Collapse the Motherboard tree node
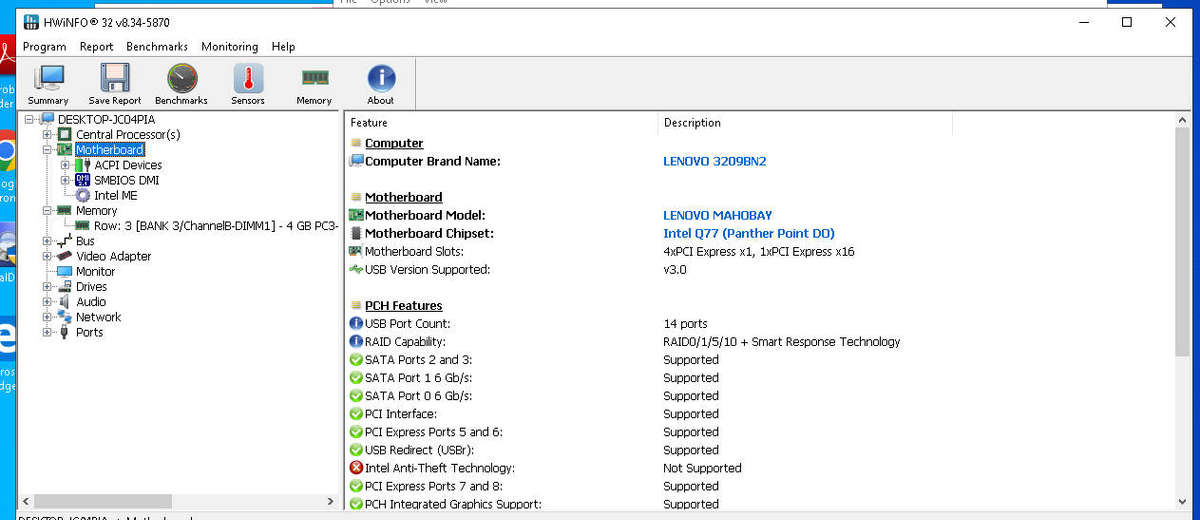This screenshot has height=520, width=1200. pos(47,149)
